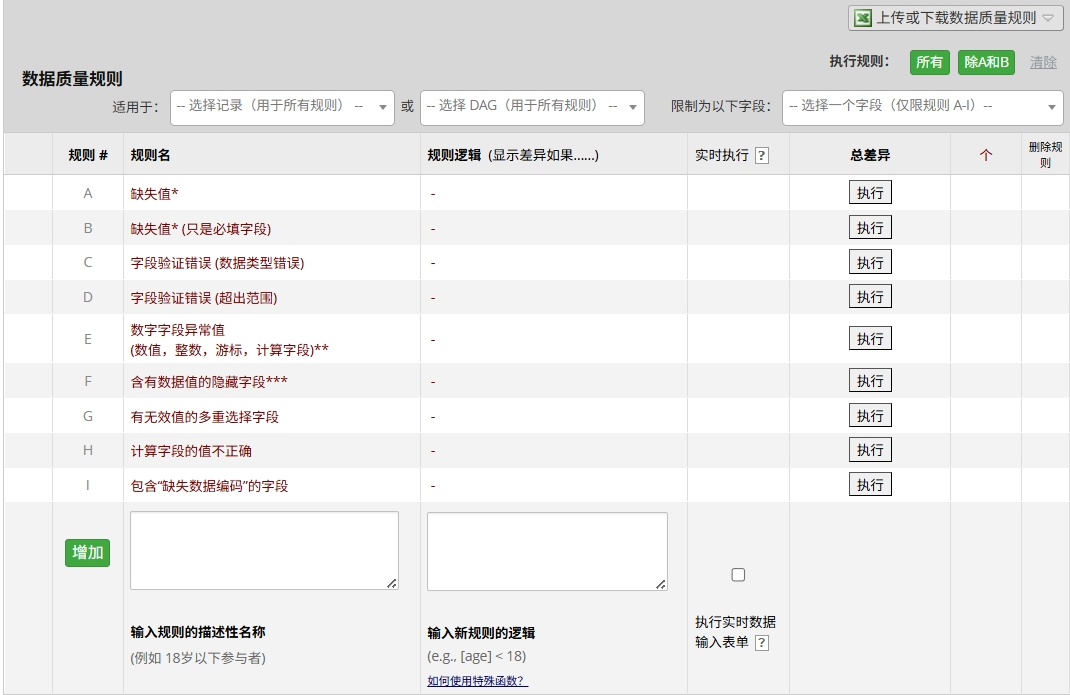Click the Excel icon for uploading rules

(863, 18)
